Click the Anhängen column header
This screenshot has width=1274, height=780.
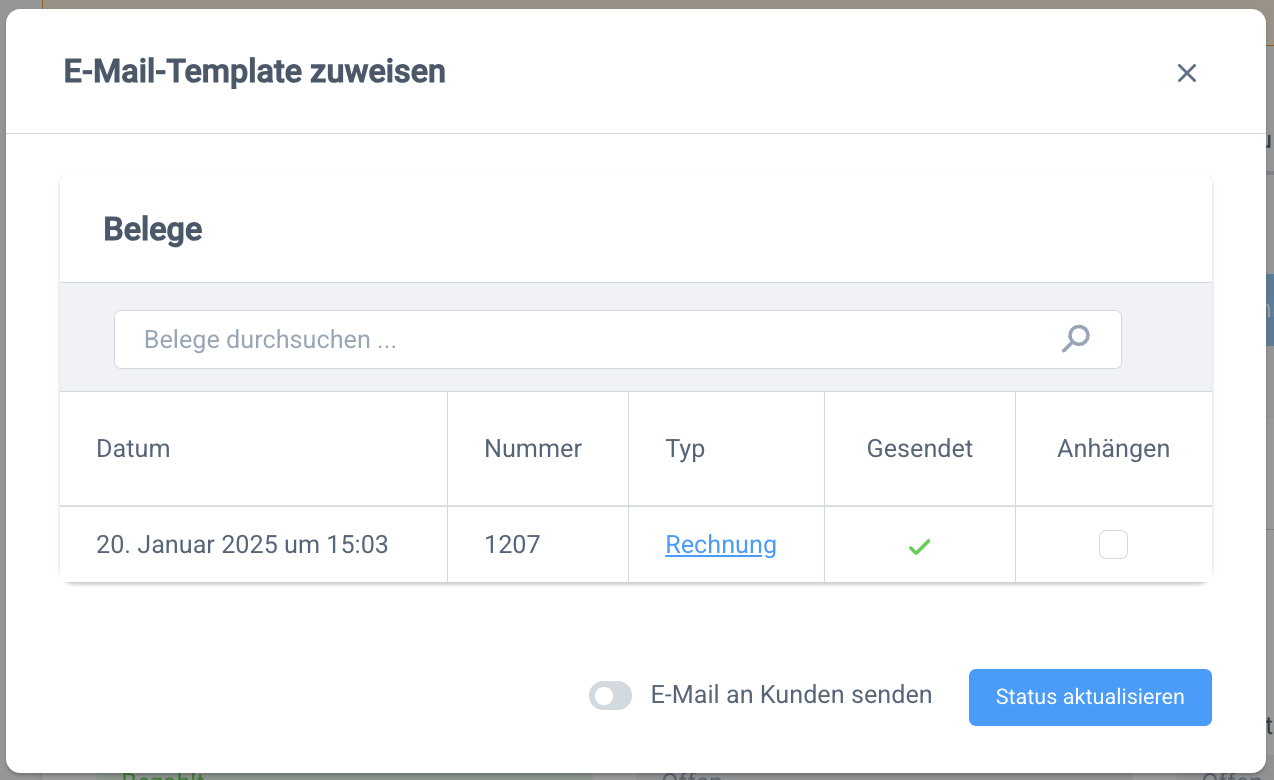point(1113,448)
